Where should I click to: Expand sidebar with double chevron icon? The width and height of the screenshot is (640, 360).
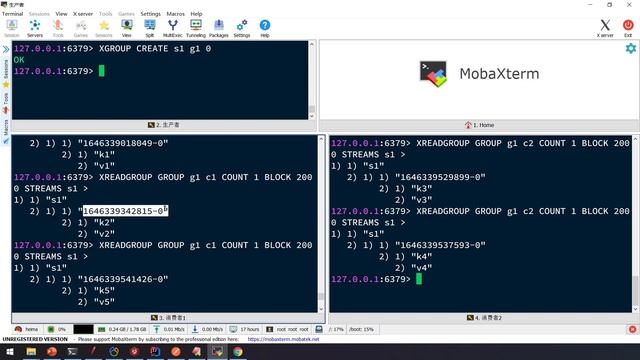[x=6, y=50]
